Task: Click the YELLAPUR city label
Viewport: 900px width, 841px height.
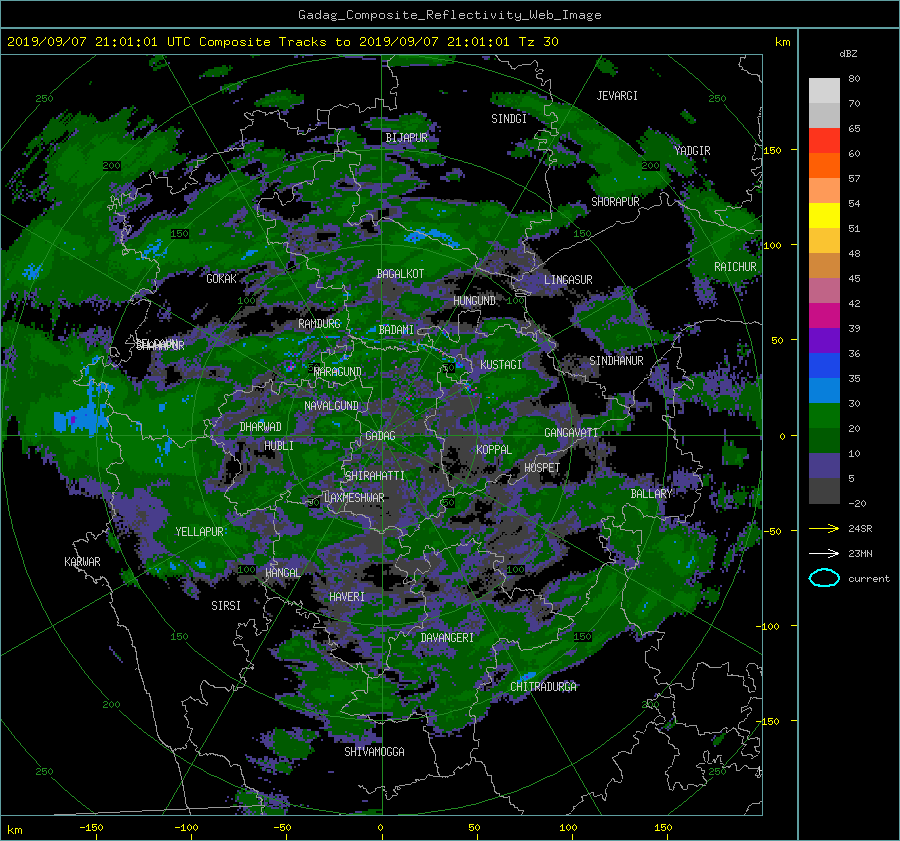Action: pos(199,532)
